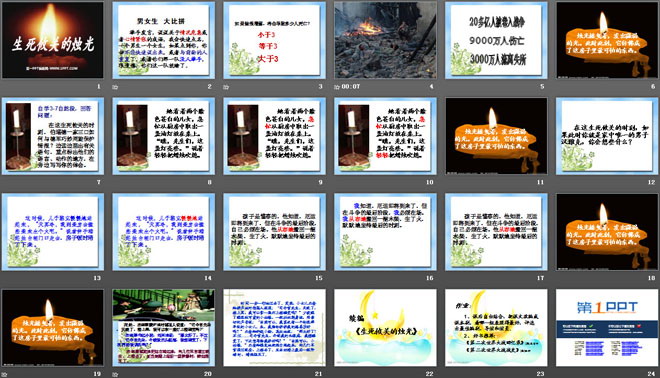This screenshot has height=378, width=660.
Task: Click the transition star icon beside 00:07
Action: coord(337,87)
